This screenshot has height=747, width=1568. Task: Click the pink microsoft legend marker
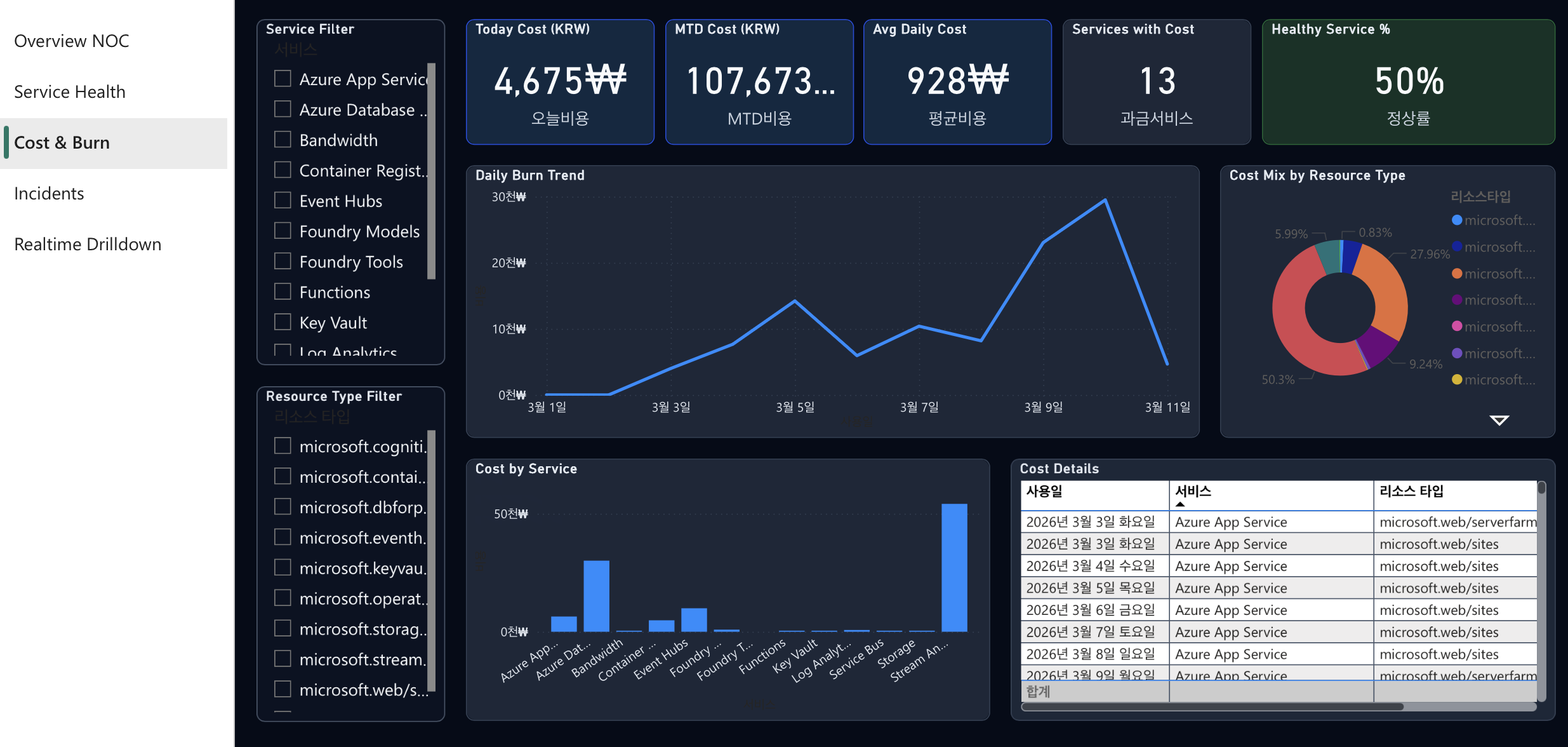pos(1458,326)
